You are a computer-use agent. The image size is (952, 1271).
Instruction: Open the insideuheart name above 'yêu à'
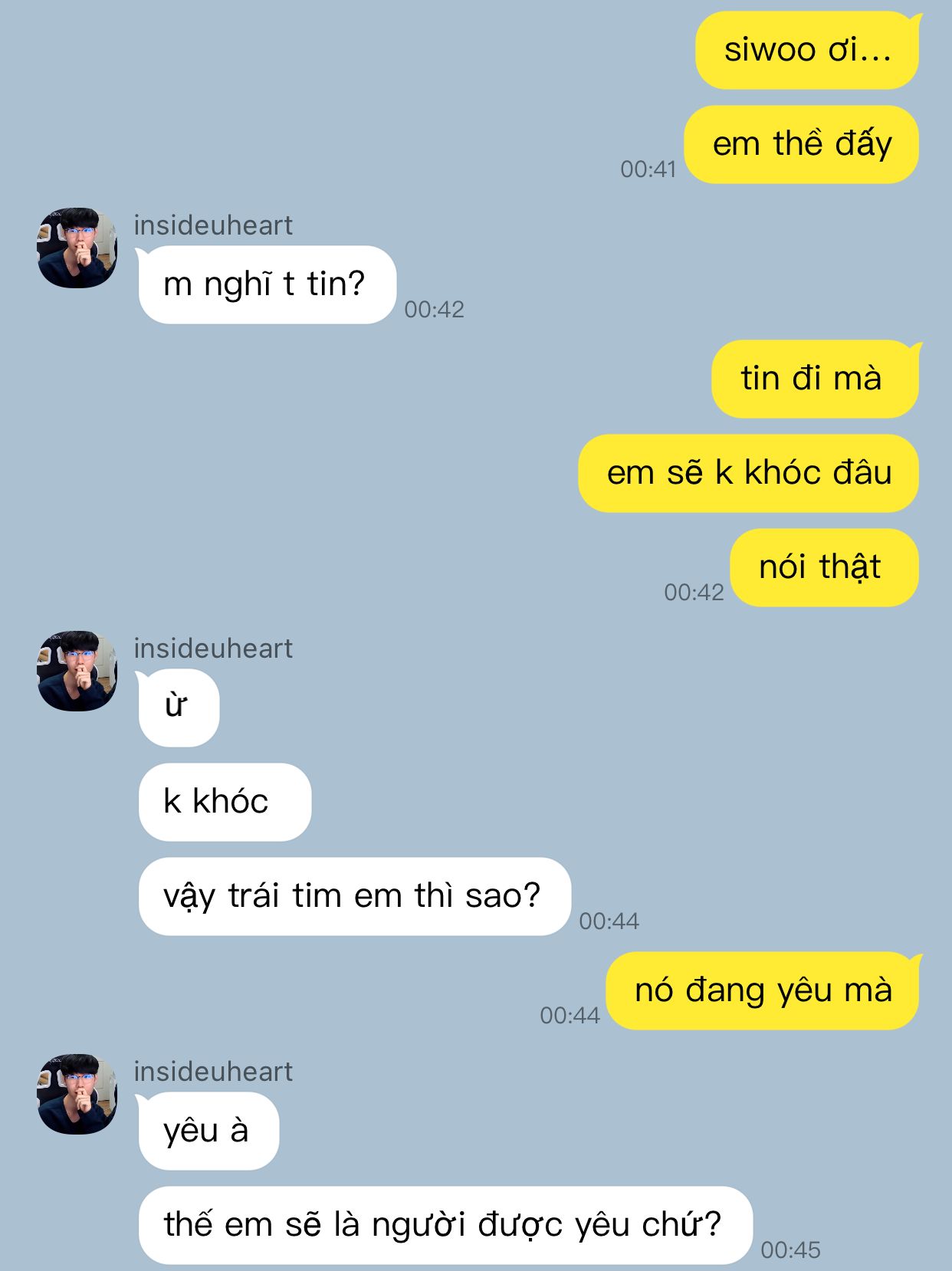coord(213,1072)
